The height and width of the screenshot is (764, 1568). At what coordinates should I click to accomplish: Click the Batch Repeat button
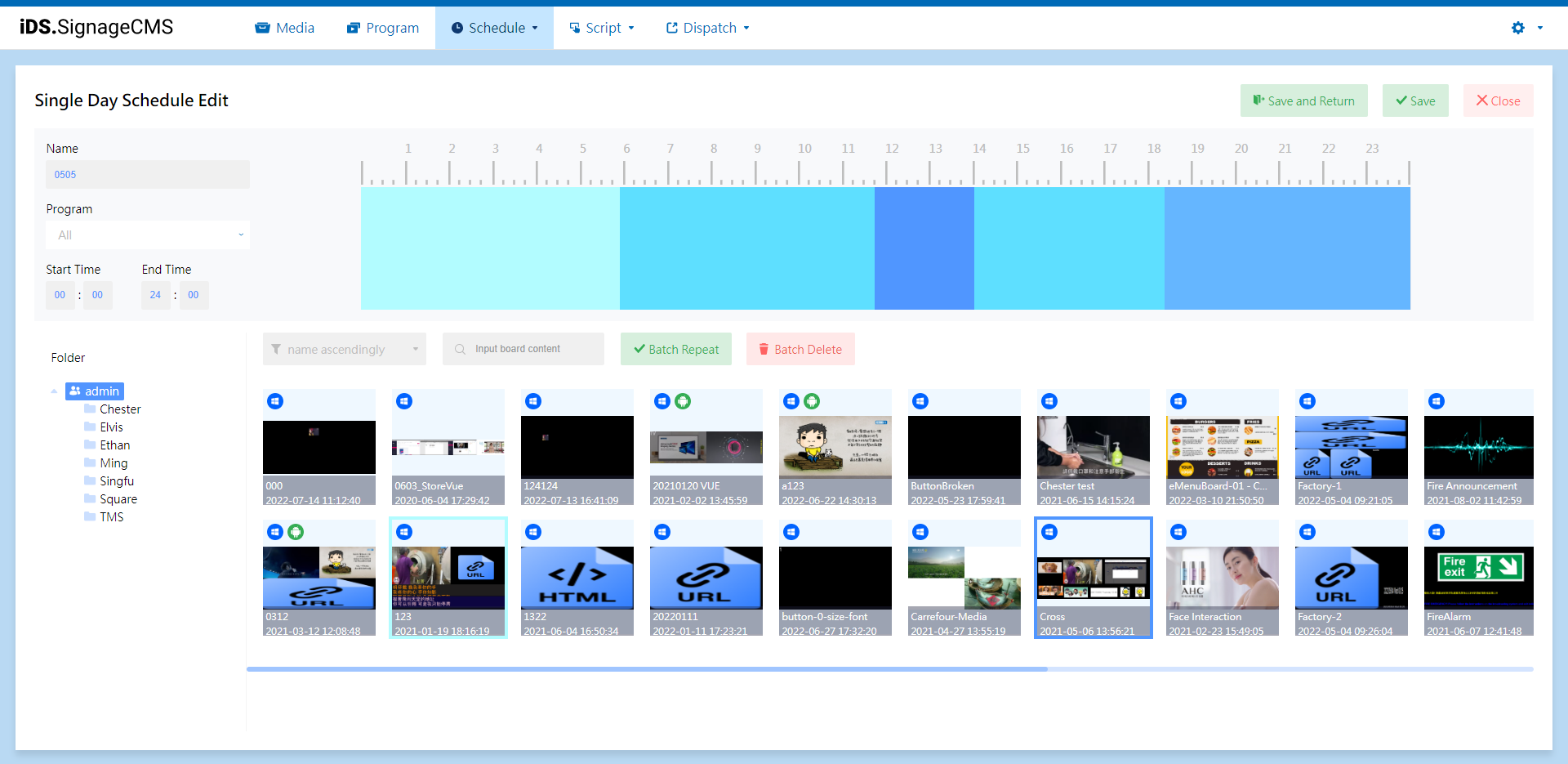675,349
